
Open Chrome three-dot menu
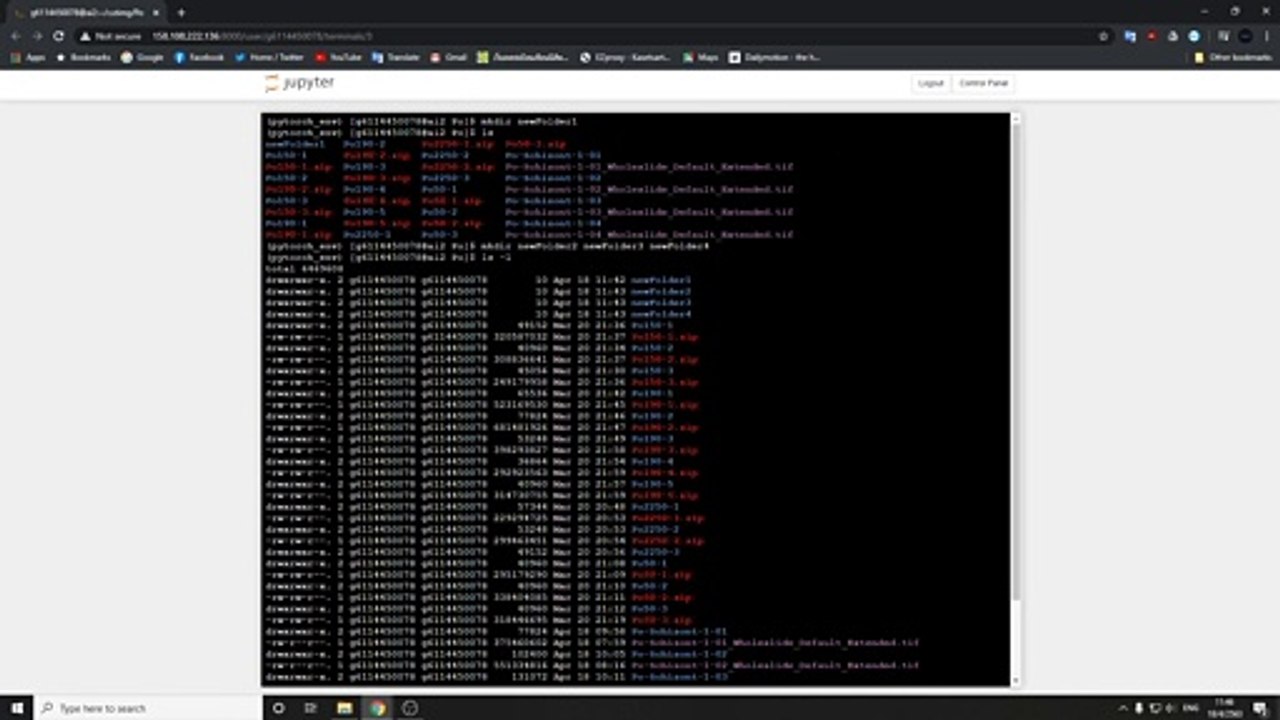tap(1267, 36)
